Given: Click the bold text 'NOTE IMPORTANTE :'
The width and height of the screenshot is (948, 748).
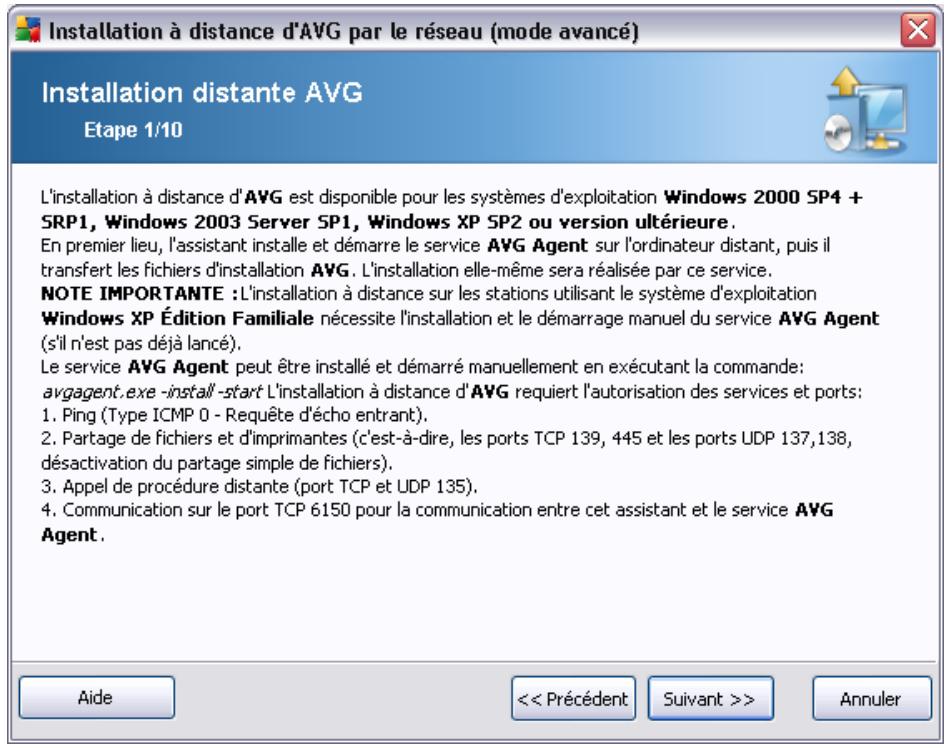Looking at the screenshot, I should coord(140,293).
